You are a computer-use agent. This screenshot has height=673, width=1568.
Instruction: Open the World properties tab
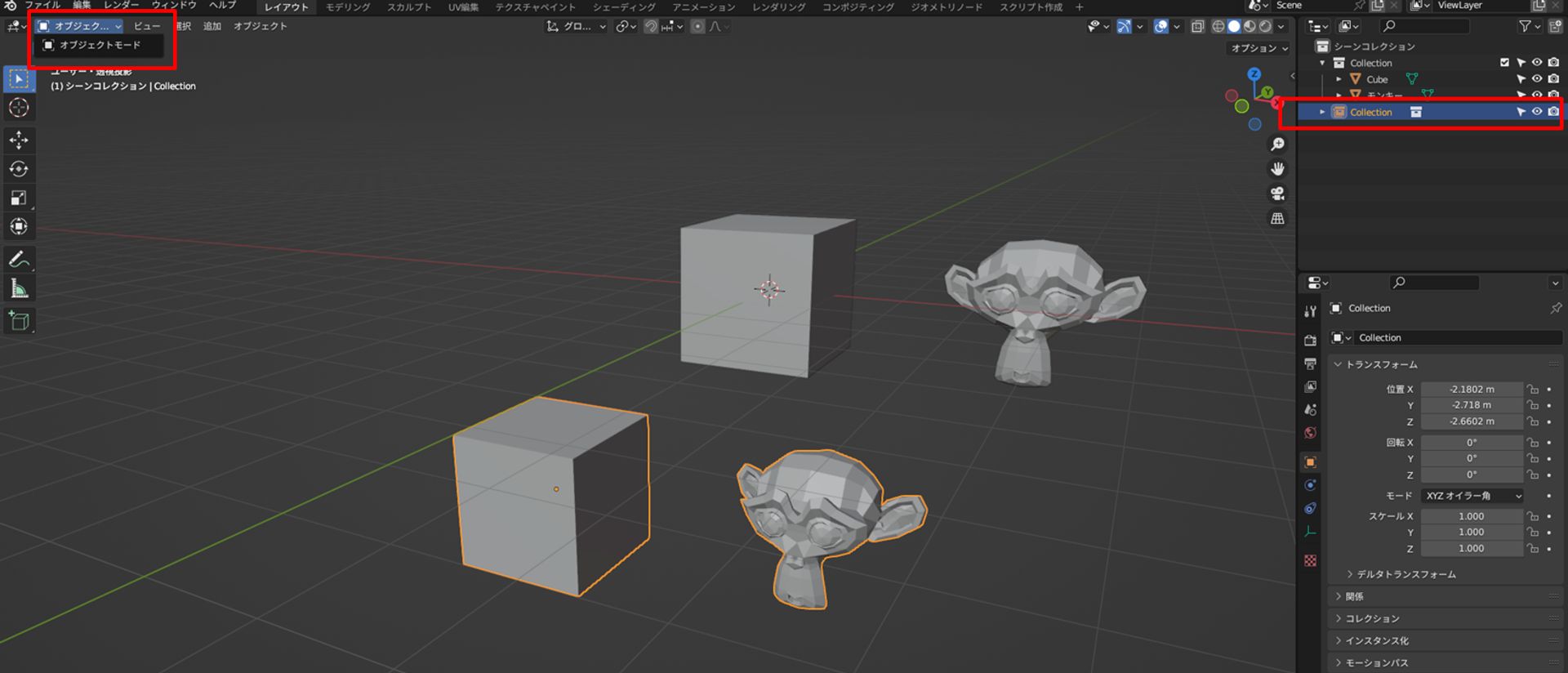coord(1311,433)
